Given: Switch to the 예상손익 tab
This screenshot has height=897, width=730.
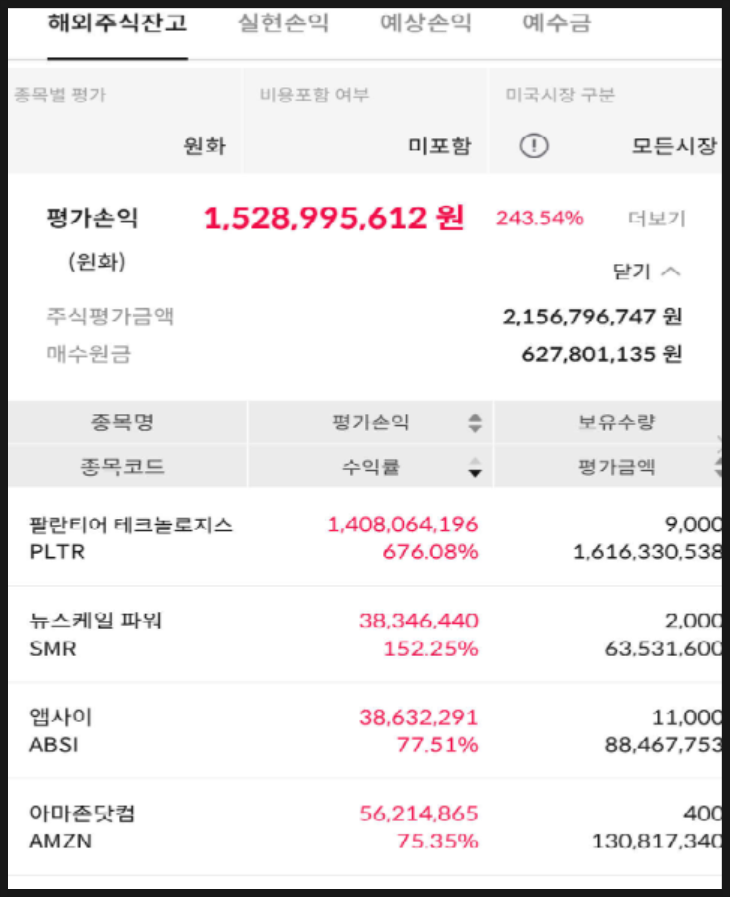Looking at the screenshot, I should tap(426, 23).
